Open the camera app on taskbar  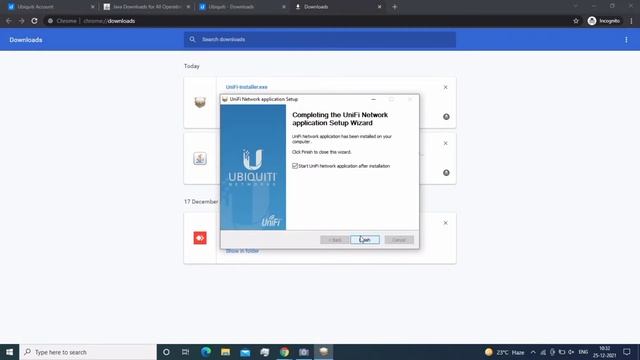pyautogui.click(x=304, y=352)
